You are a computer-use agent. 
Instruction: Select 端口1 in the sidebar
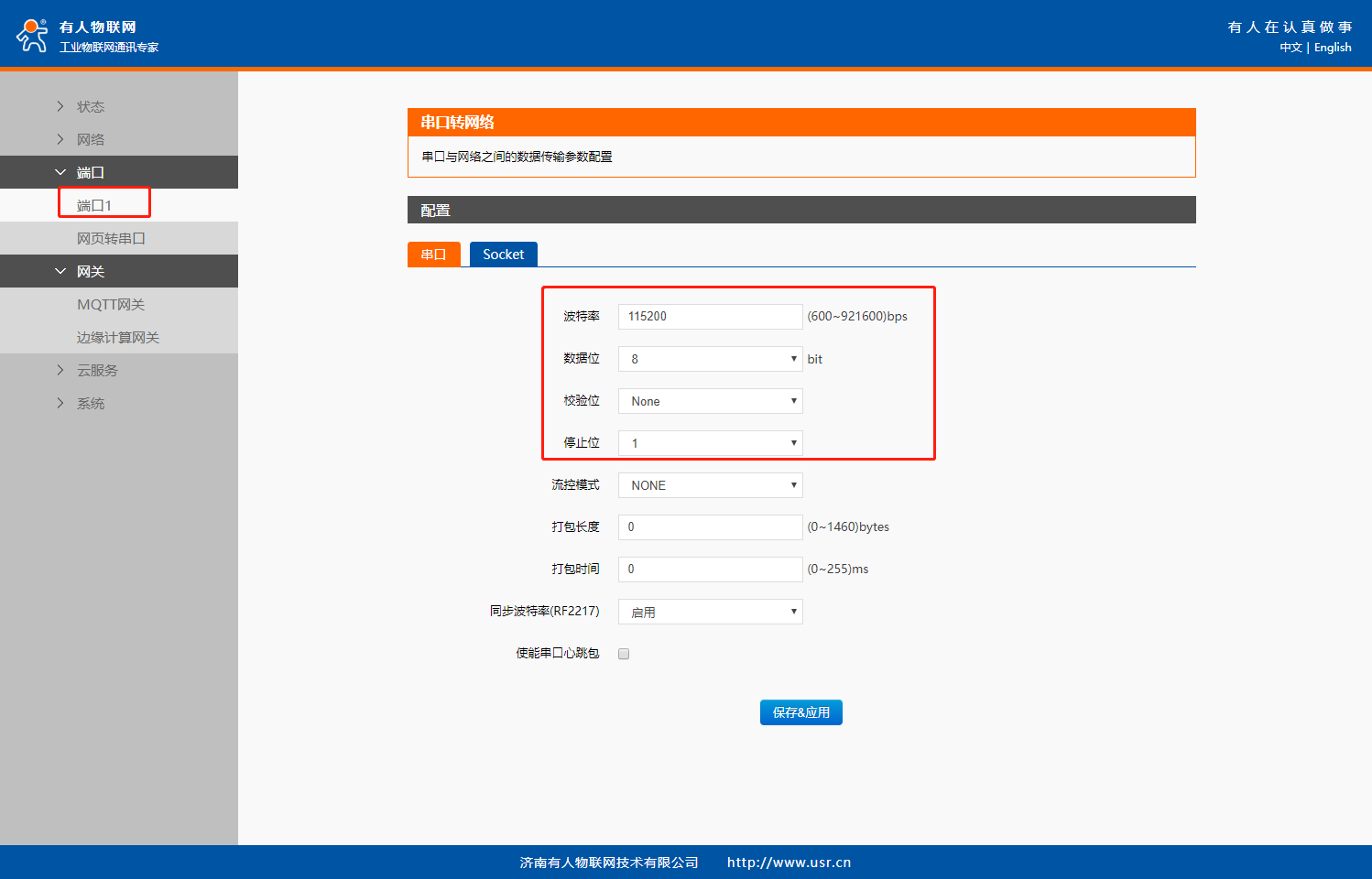click(94, 205)
